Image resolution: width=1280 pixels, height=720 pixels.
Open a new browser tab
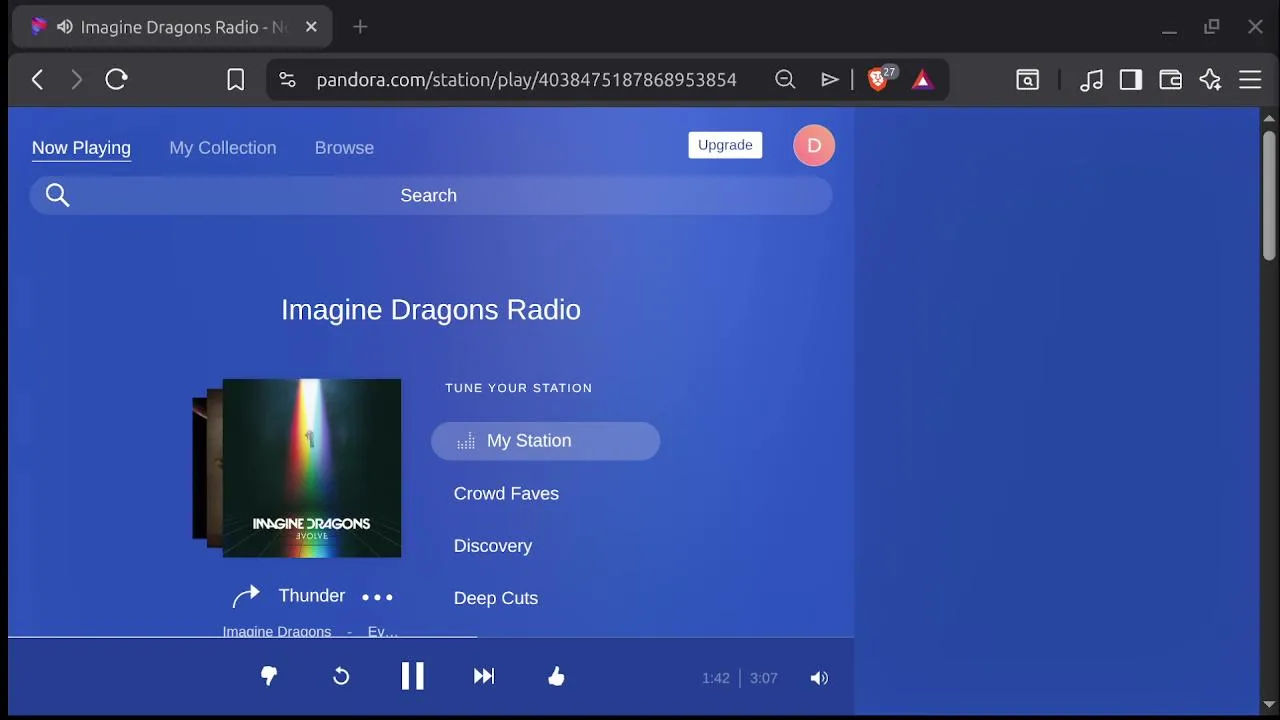pyautogui.click(x=361, y=27)
